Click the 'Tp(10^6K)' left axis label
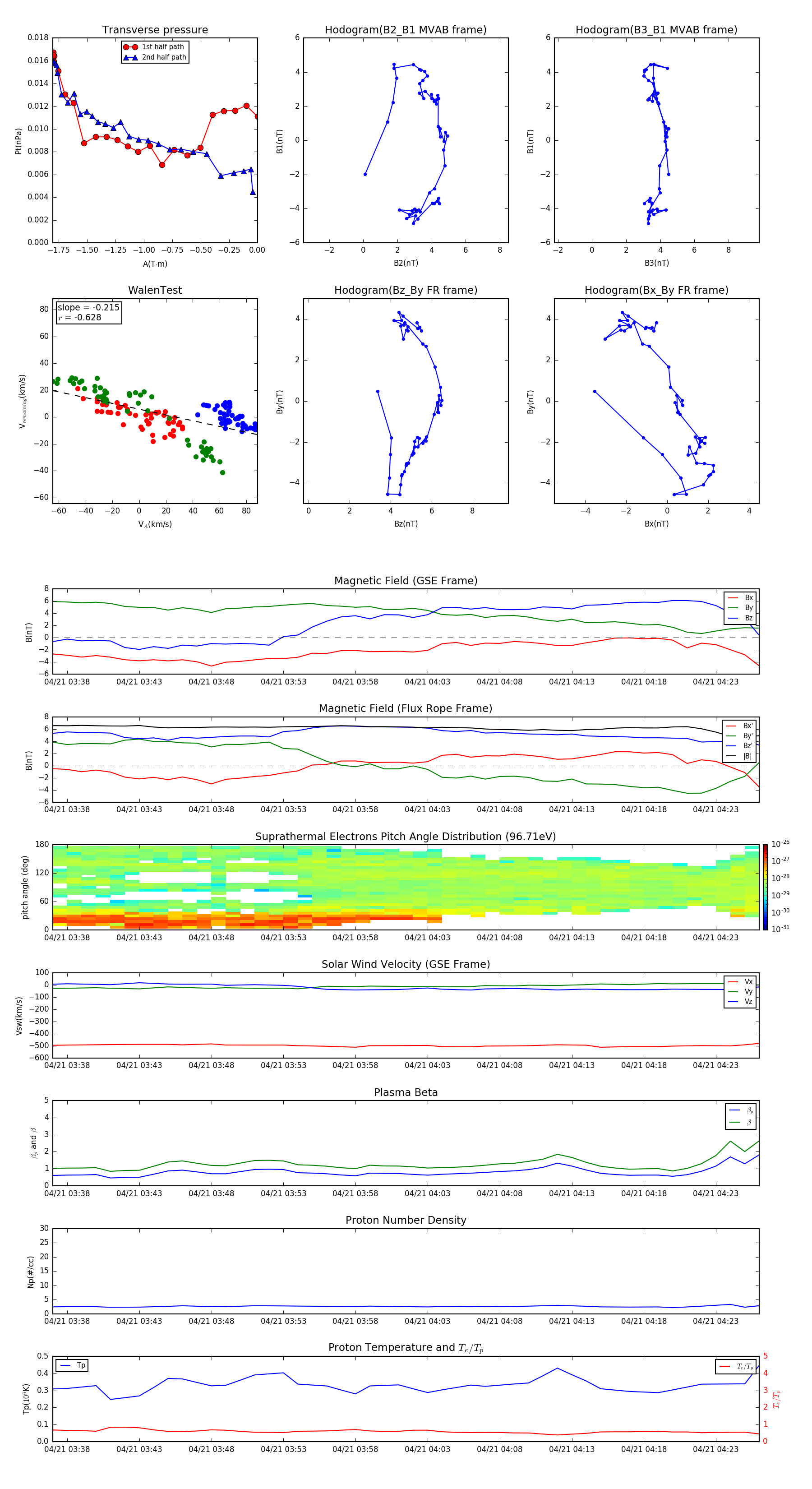Viewport: 812px width, 1489px height. point(26,1399)
